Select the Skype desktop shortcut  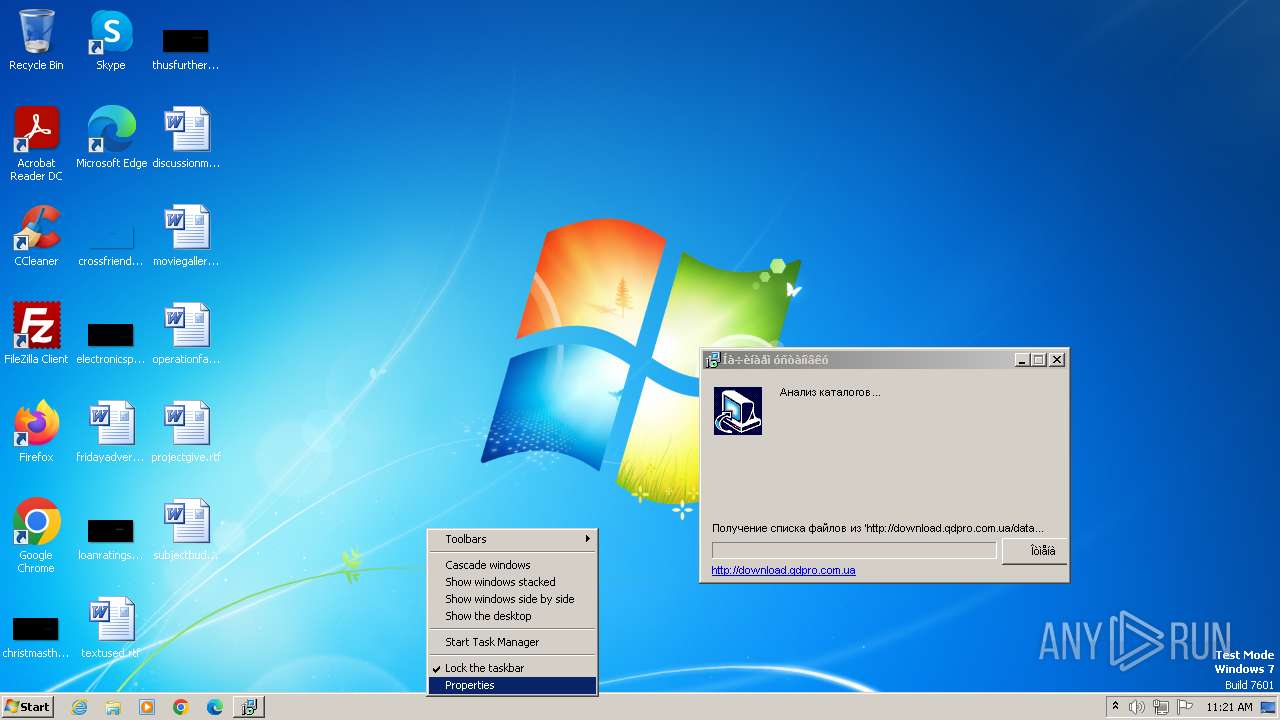(111, 40)
